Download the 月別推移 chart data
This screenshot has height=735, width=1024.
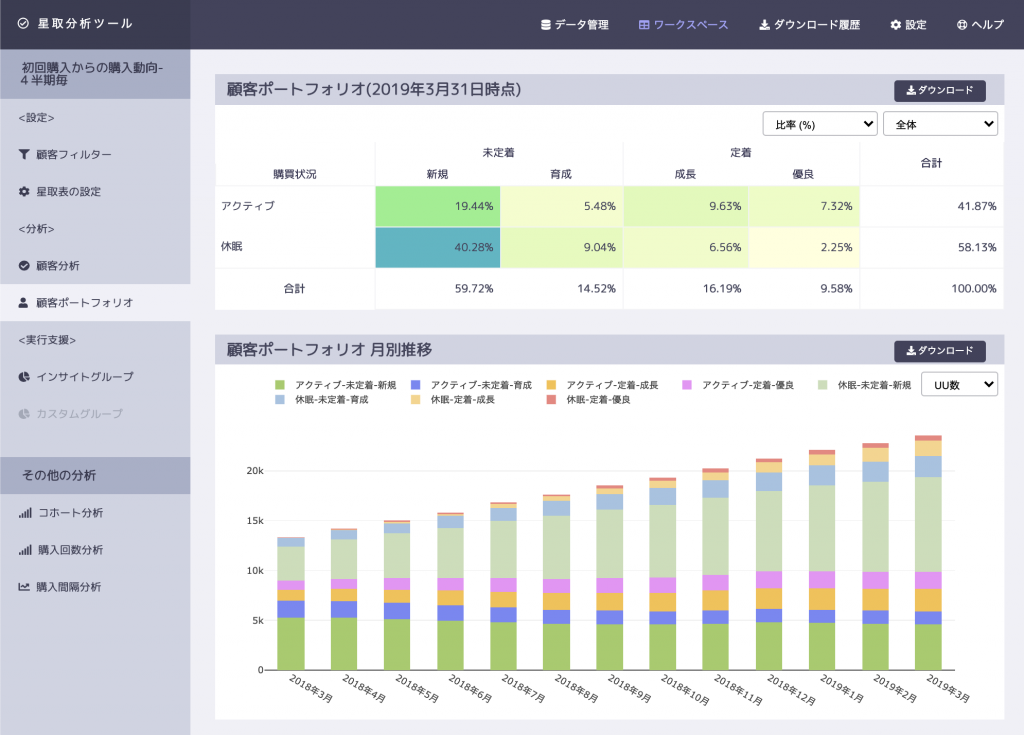pos(940,351)
